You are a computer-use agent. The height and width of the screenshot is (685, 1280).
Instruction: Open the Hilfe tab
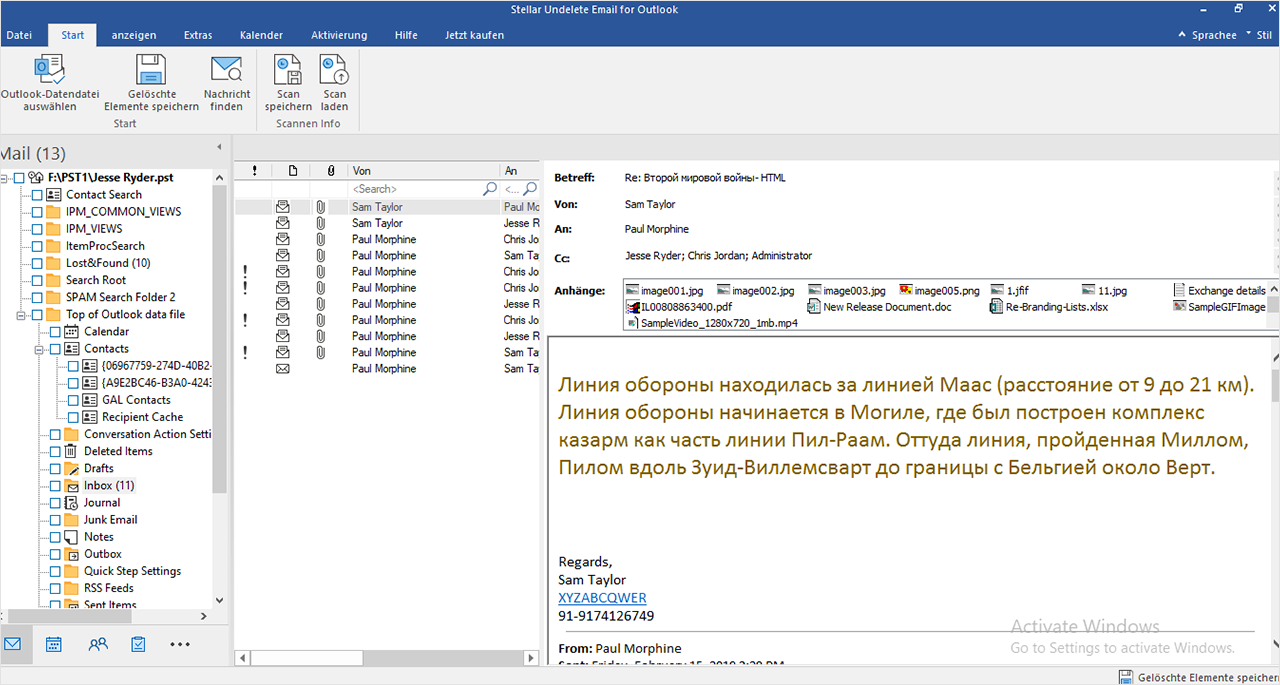tap(406, 35)
